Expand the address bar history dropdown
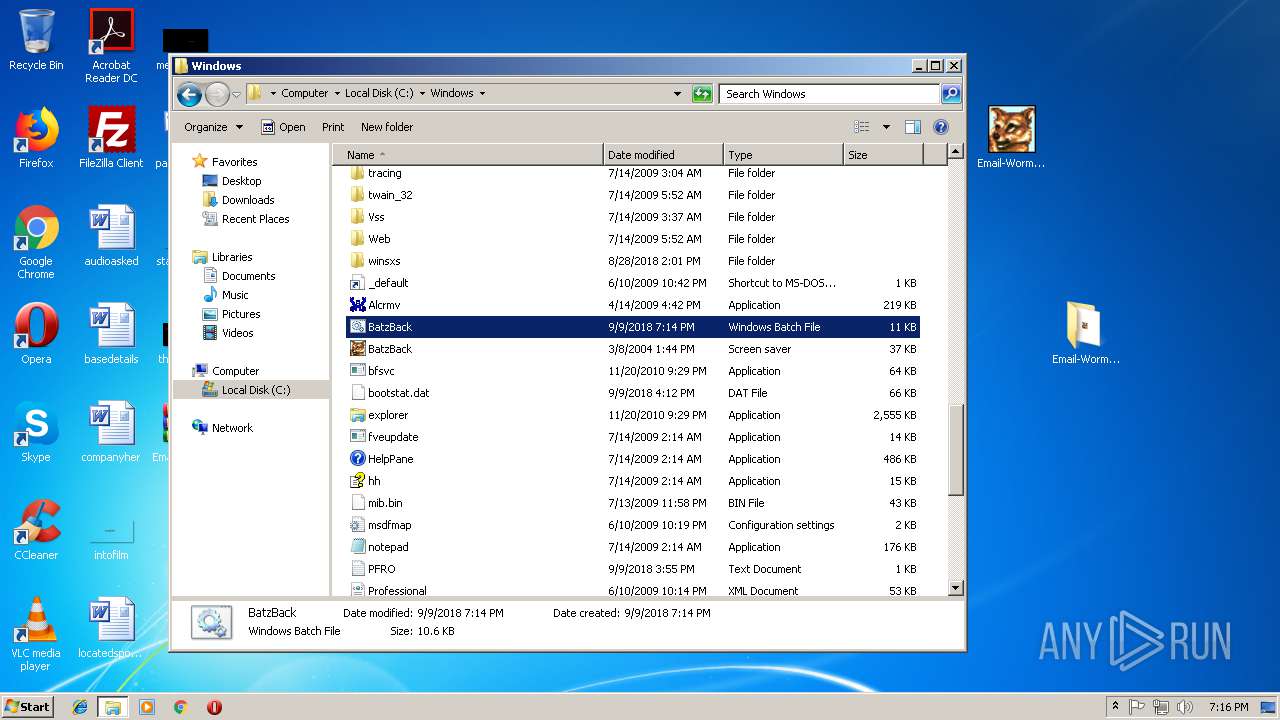Screen dimensions: 1280x720 point(678,94)
